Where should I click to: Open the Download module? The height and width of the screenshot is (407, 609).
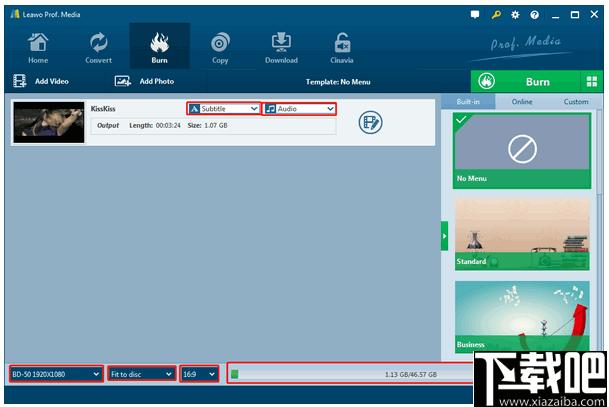(281, 48)
